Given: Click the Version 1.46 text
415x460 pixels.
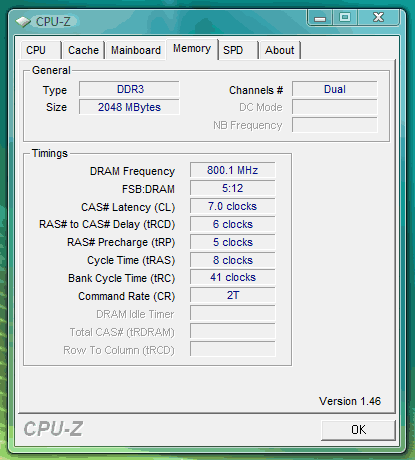Looking at the screenshot, I should click(350, 401).
